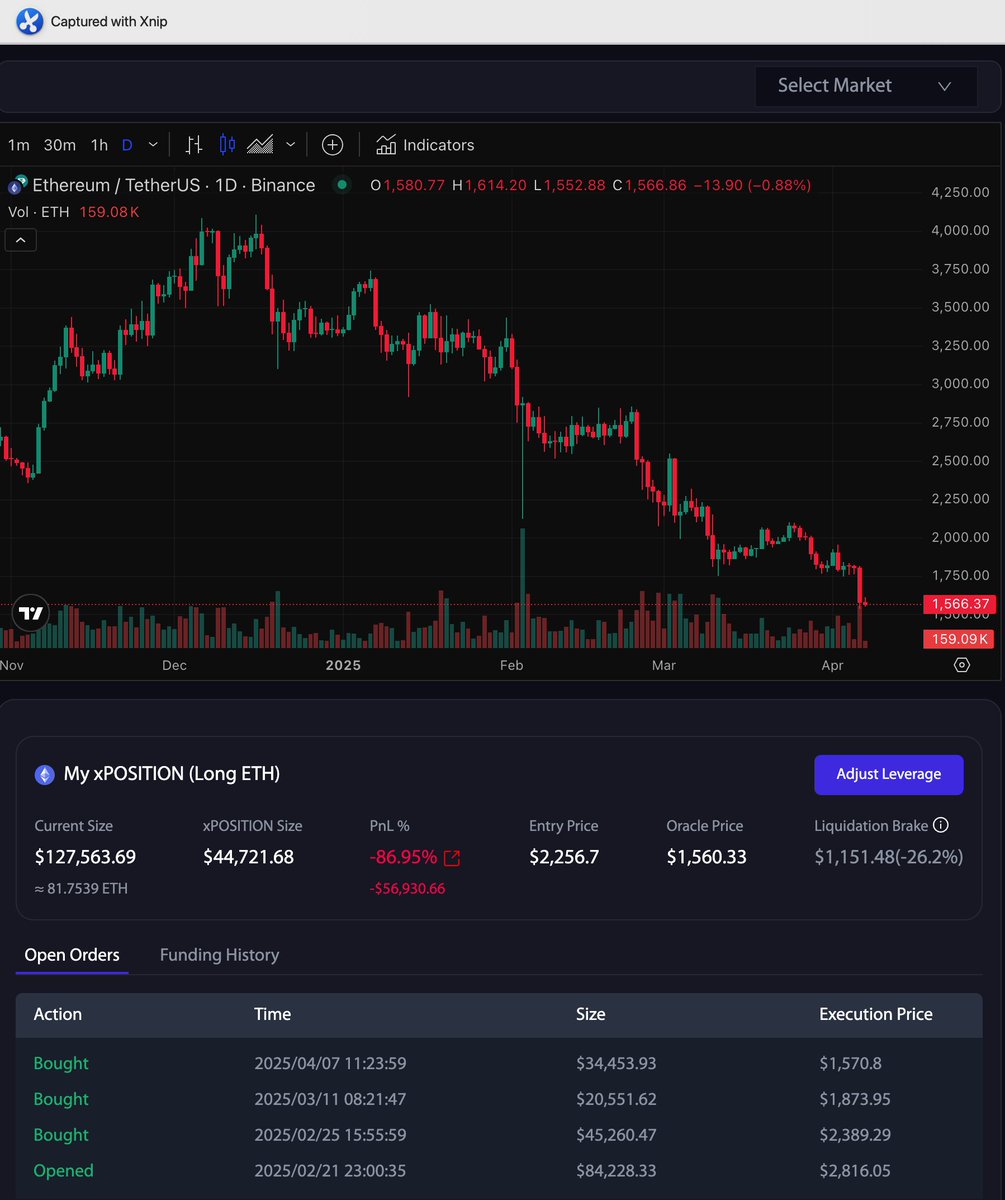Click the 2025 date axis label
Viewport: 1005px width, 1200px height.
(x=342, y=665)
